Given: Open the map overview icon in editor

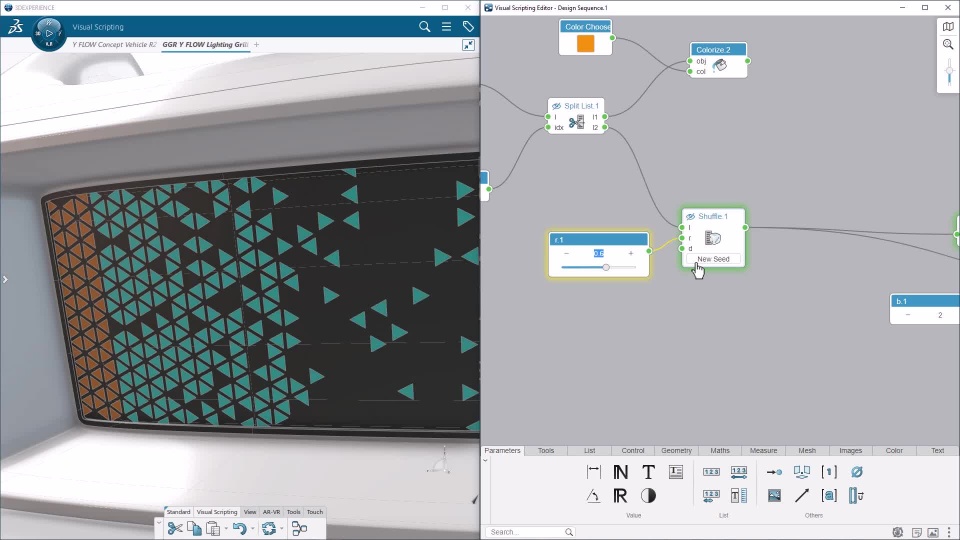Looking at the screenshot, I should [948, 26].
